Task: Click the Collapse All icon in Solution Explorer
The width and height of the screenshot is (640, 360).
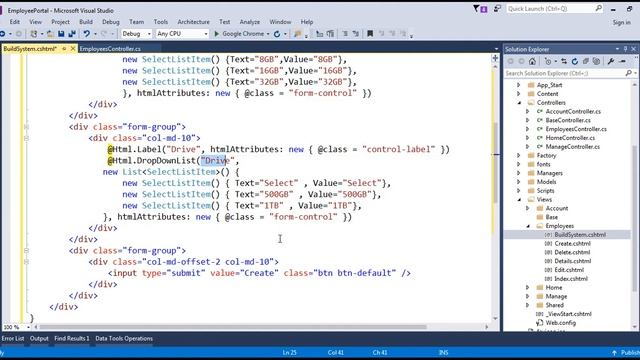Action: (x=586, y=61)
